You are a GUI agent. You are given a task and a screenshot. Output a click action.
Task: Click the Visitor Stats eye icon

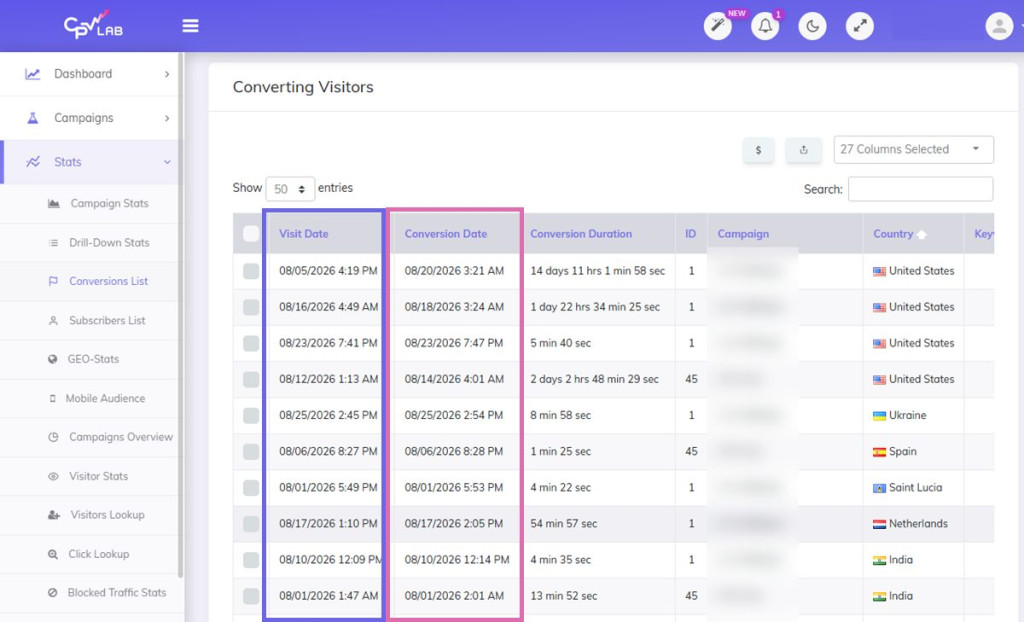point(53,476)
